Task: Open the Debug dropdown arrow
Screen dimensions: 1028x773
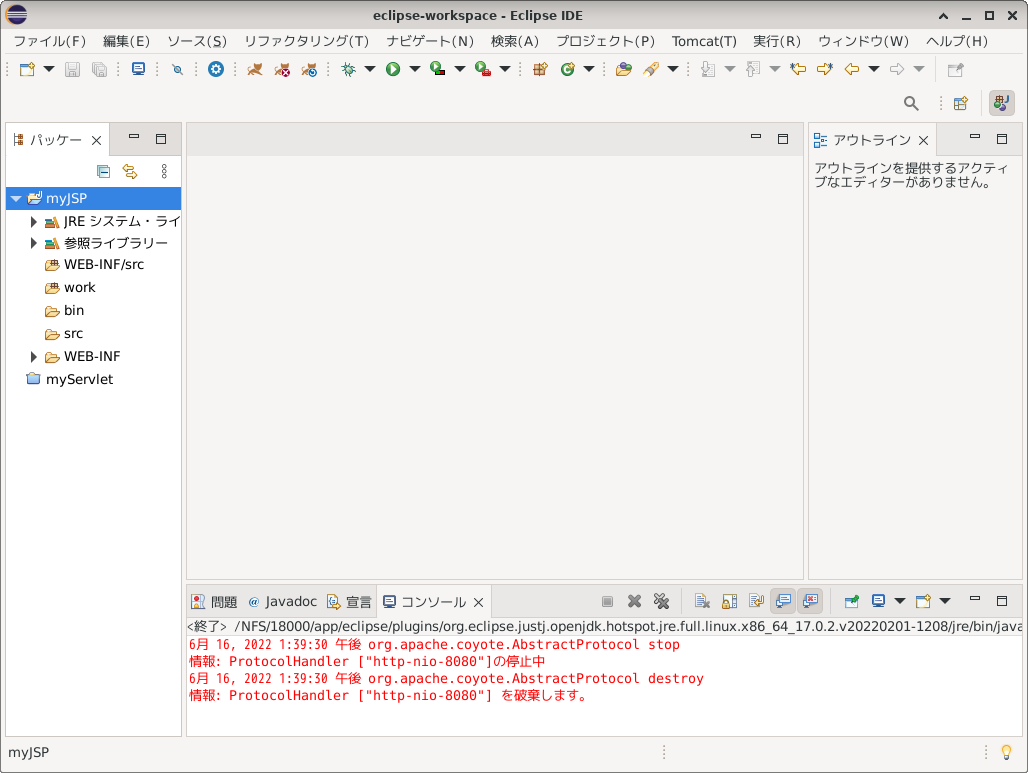Action: pos(370,69)
